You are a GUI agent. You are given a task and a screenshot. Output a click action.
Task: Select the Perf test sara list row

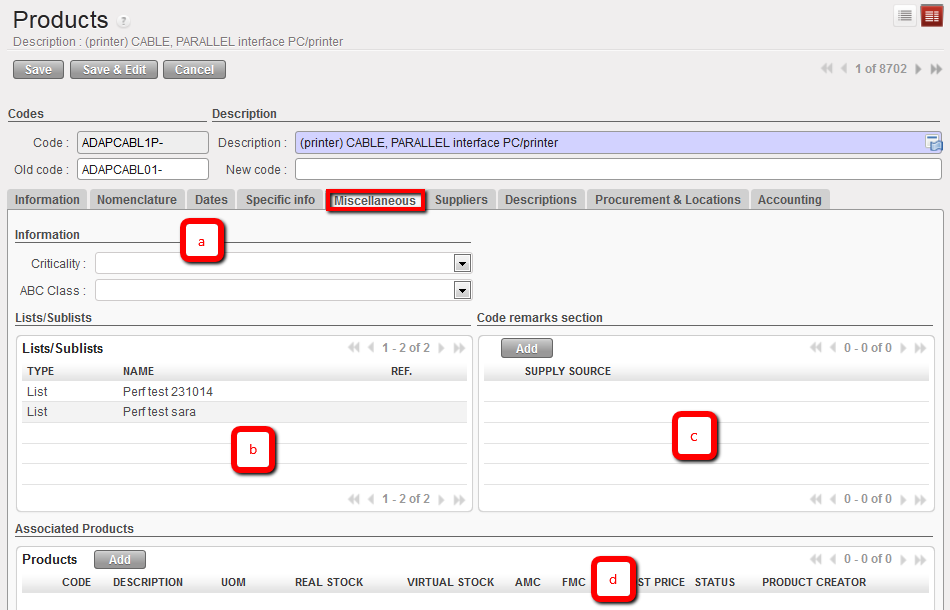click(x=160, y=412)
